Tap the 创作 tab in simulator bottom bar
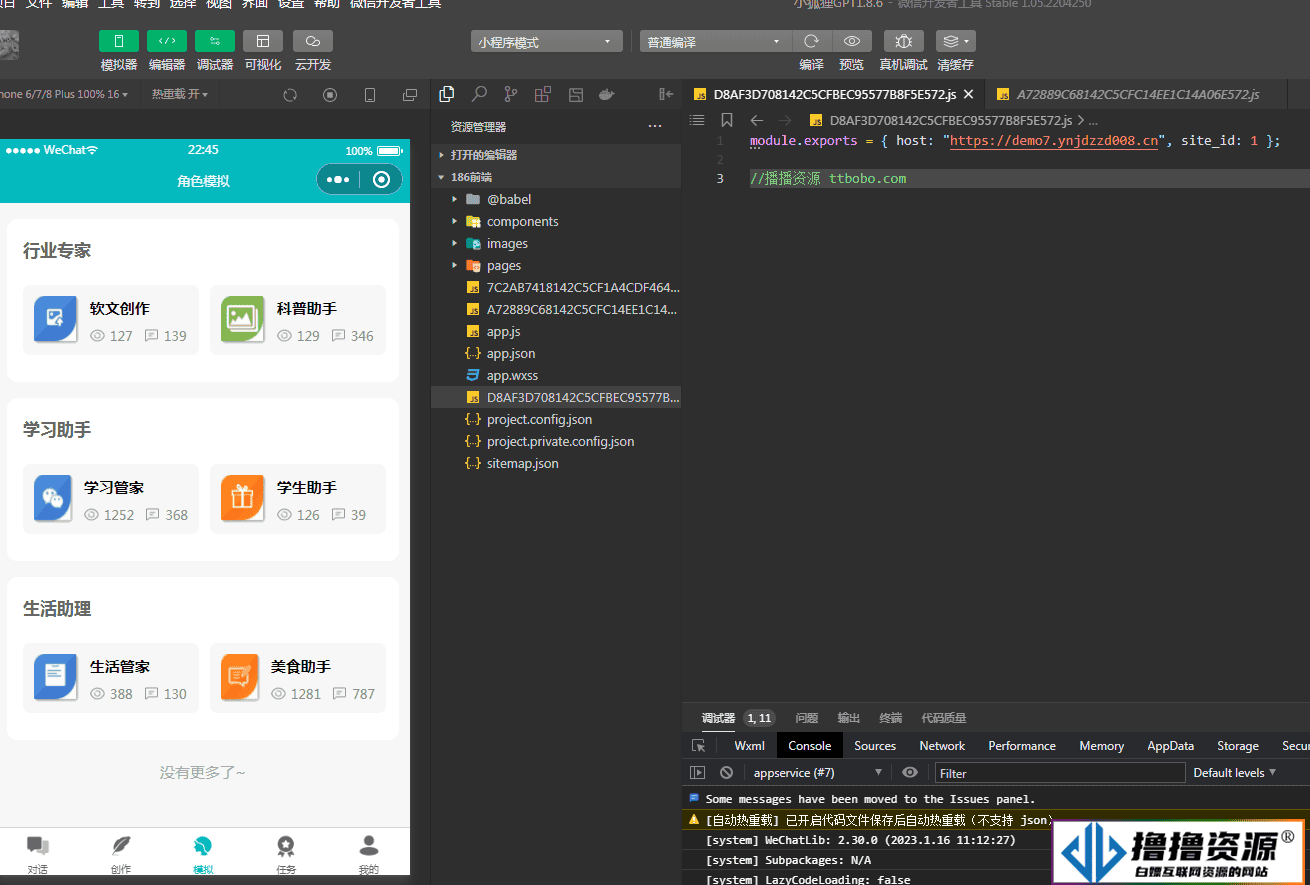 point(121,855)
